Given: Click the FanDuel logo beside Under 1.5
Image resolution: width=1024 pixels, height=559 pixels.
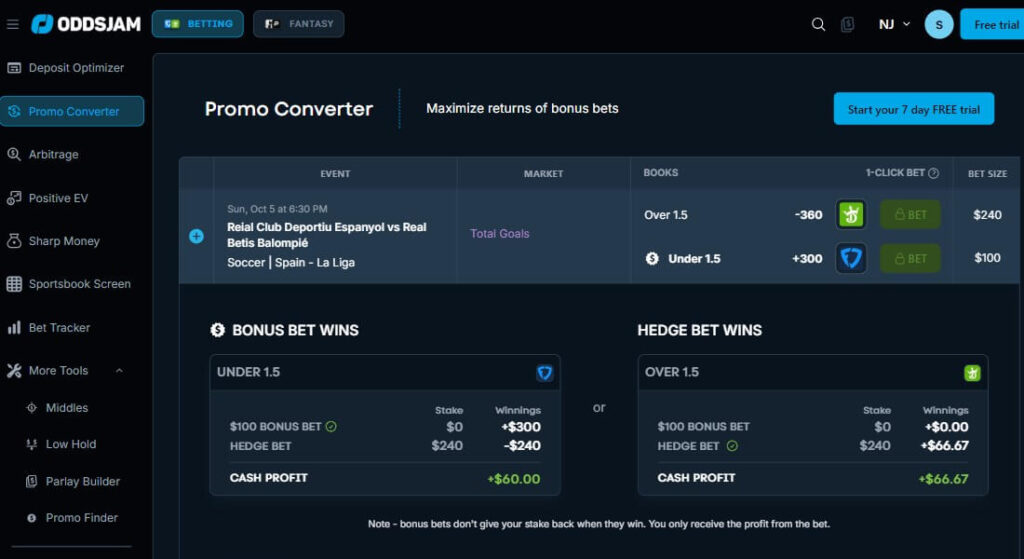Looking at the screenshot, I should (851, 258).
